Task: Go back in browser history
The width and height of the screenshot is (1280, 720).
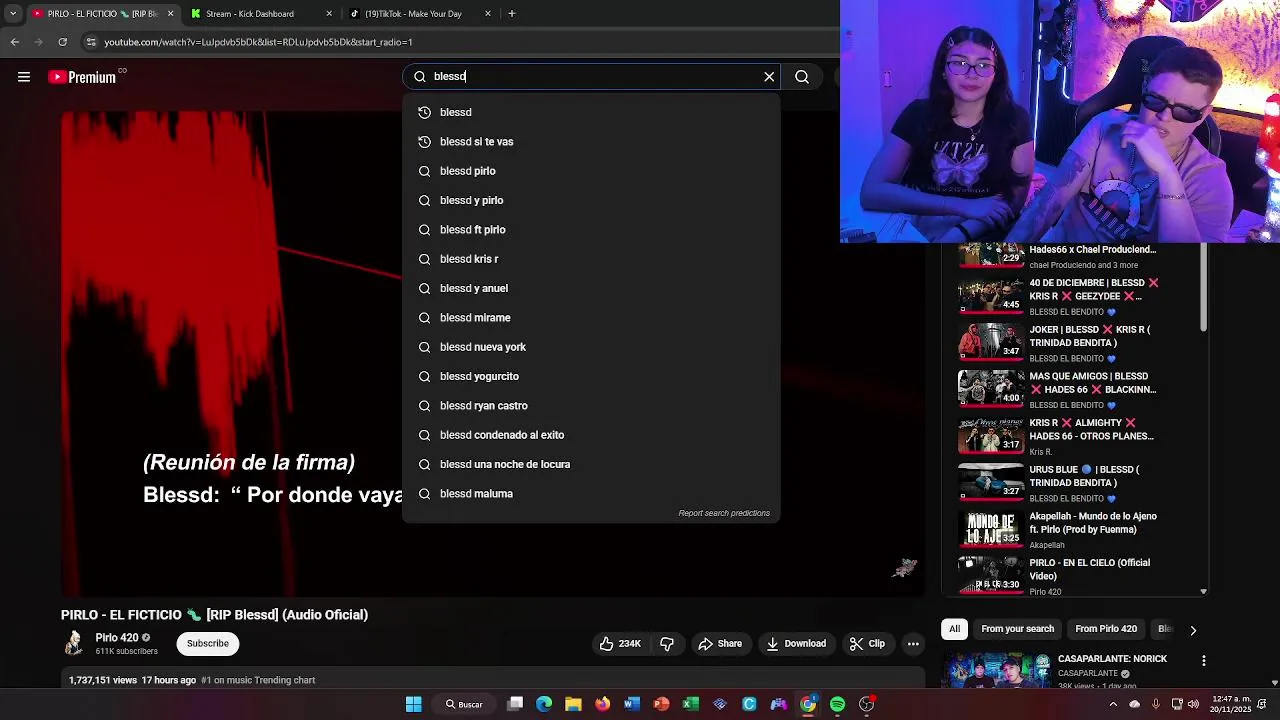Action: tap(14, 42)
